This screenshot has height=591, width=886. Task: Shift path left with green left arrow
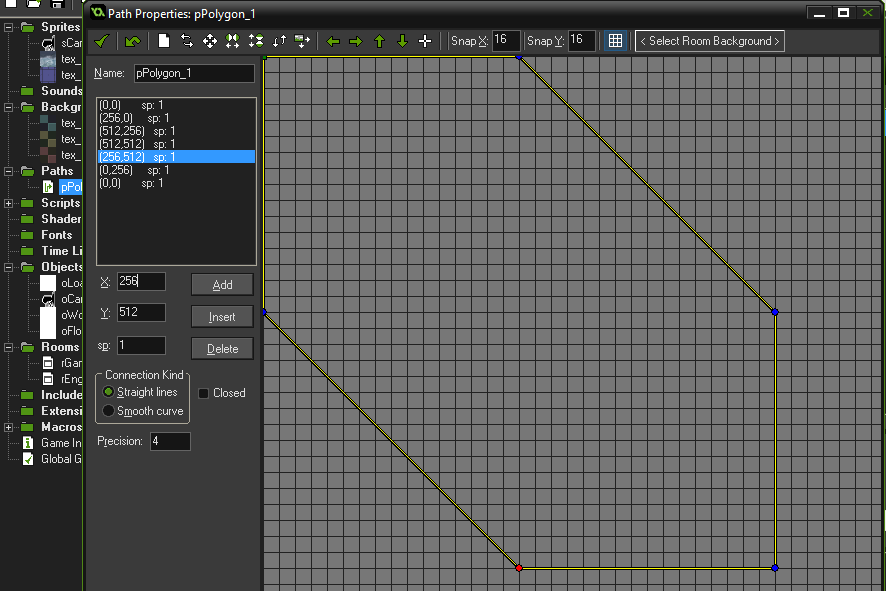(x=333, y=41)
